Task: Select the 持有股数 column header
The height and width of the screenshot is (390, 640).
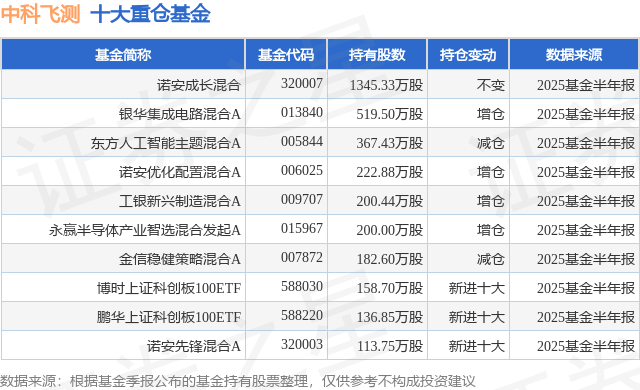Action: 377,55
